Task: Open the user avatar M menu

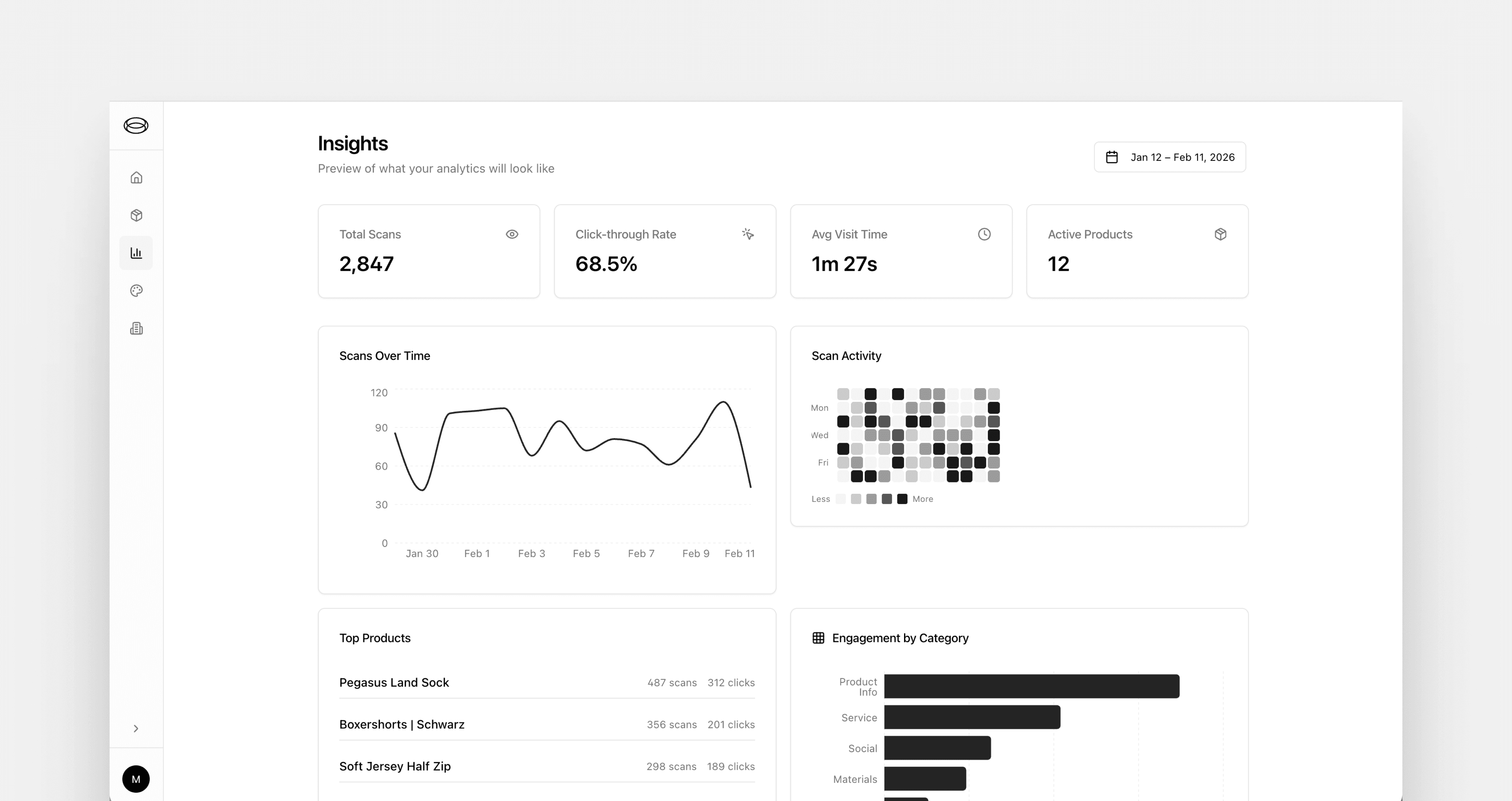Action: tap(135, 779)
